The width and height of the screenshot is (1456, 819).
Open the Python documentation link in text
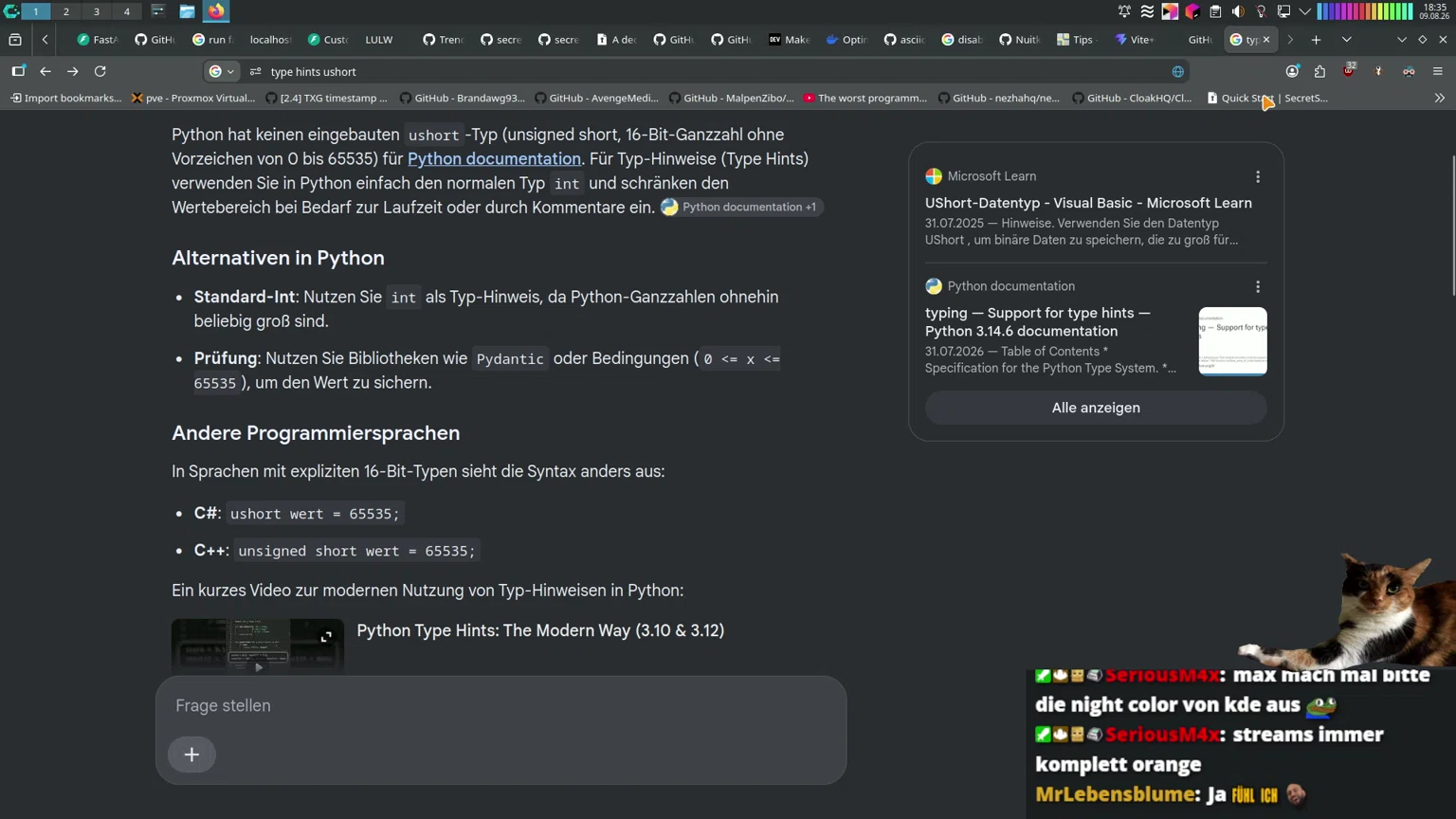[494, 159]
